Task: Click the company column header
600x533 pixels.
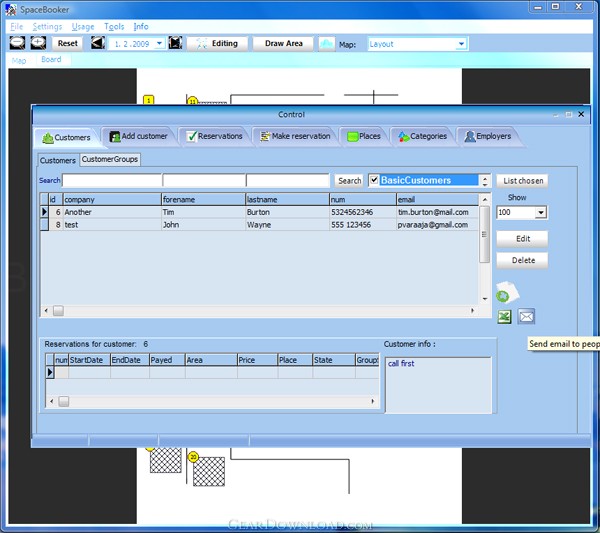Action: click(112, 199)
